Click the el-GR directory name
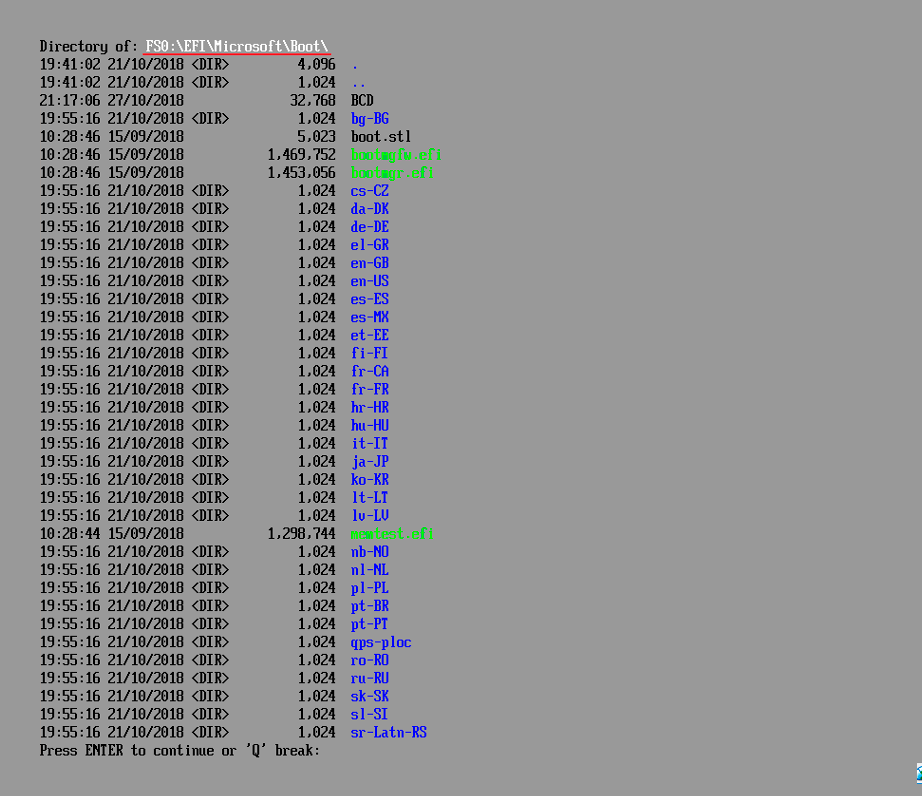The height and width of the screenshot is (796, 922). point(370,245)
